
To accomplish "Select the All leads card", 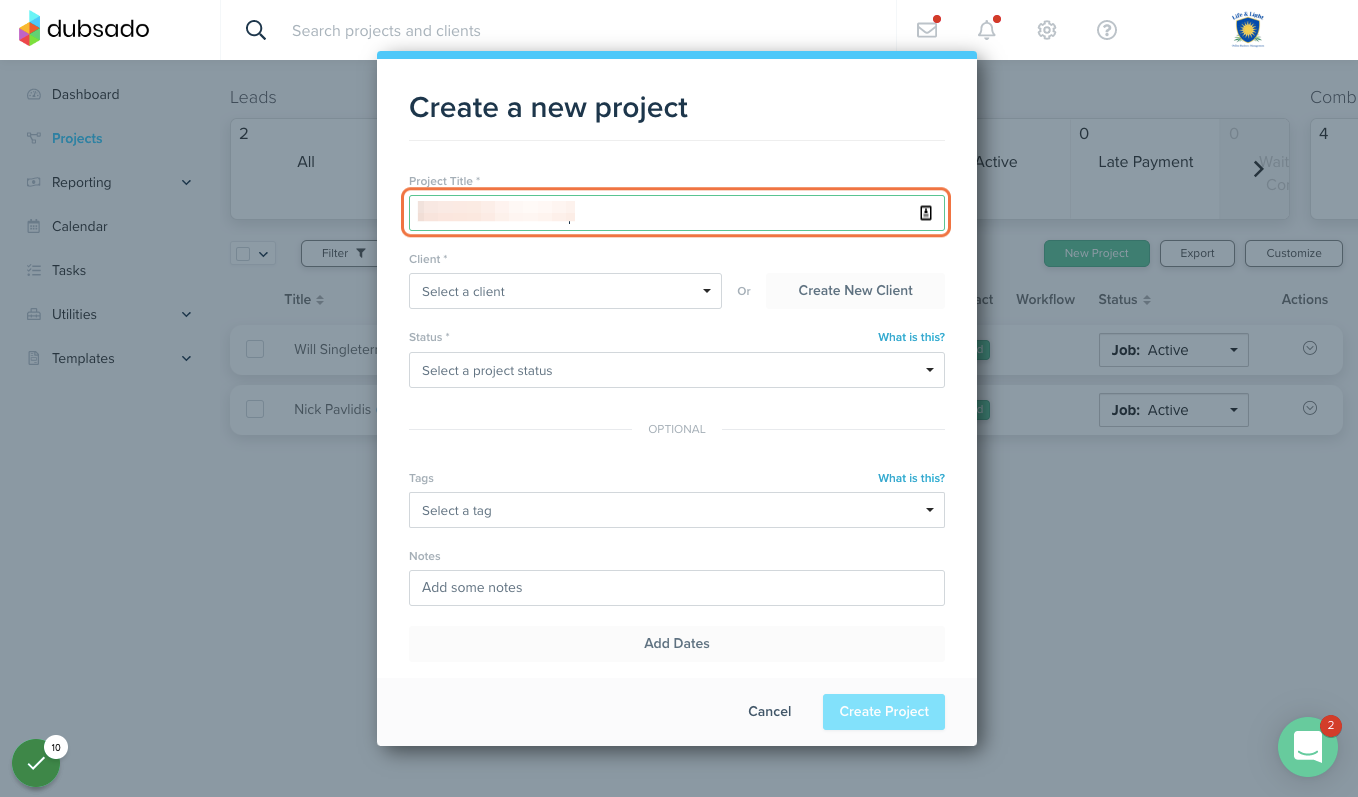I will point(306,169).
